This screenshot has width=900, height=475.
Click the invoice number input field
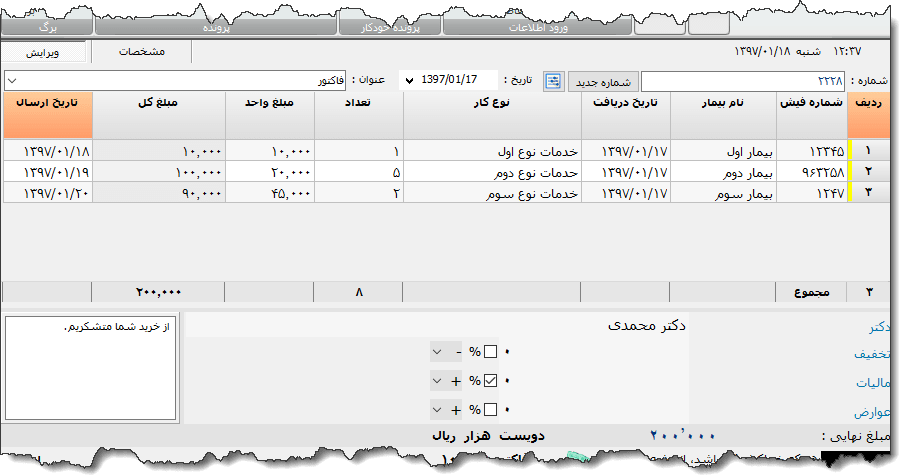point(742,81)
